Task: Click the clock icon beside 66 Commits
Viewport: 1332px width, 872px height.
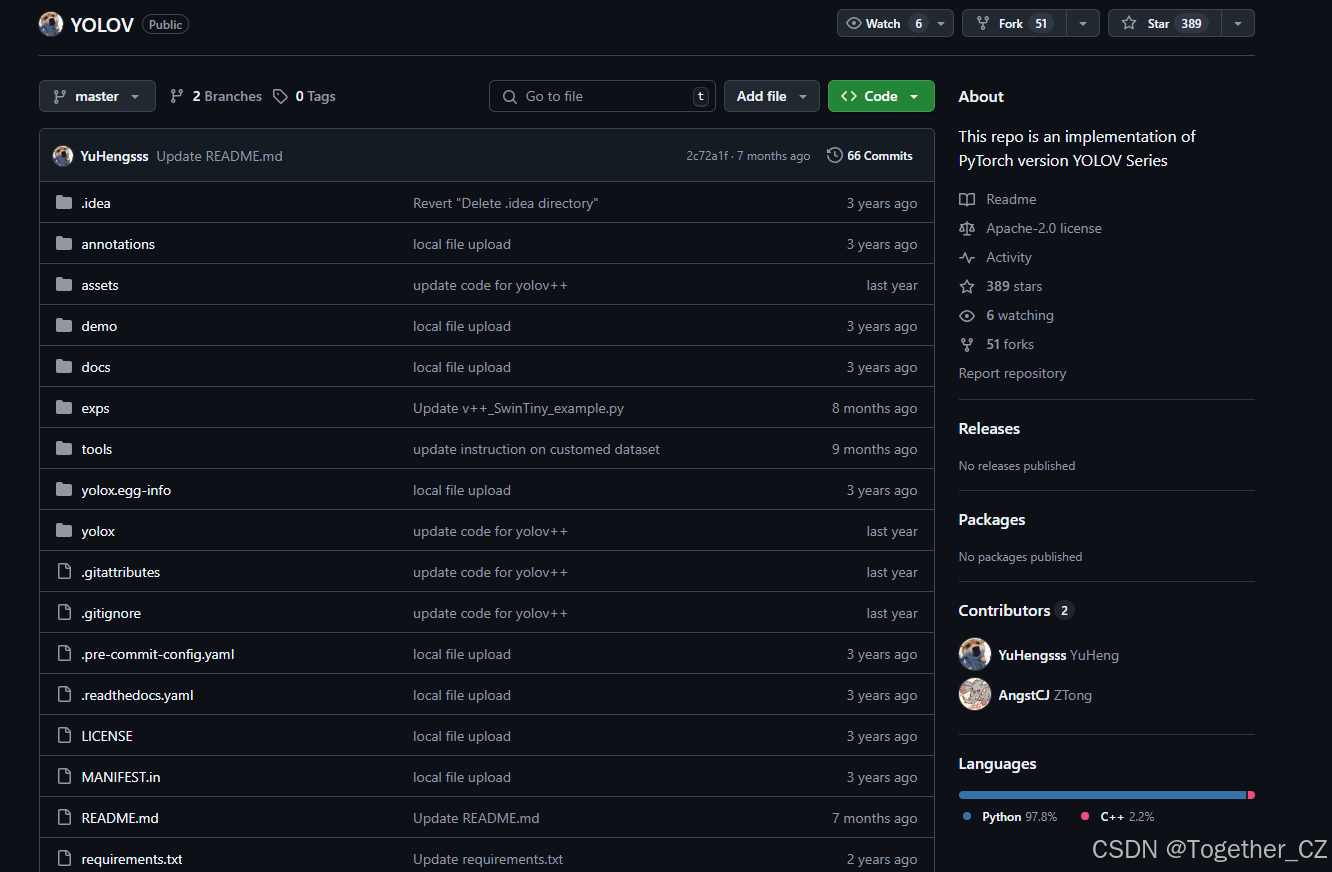Action: pyautogui.click(x=835, y=155)
